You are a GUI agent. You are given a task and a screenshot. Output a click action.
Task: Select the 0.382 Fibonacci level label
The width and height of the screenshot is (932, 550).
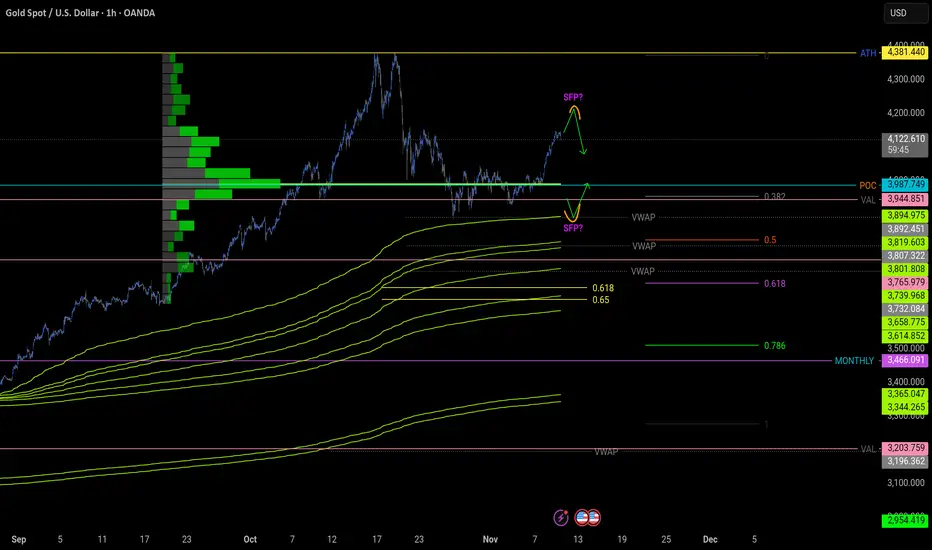coord(774,196)
